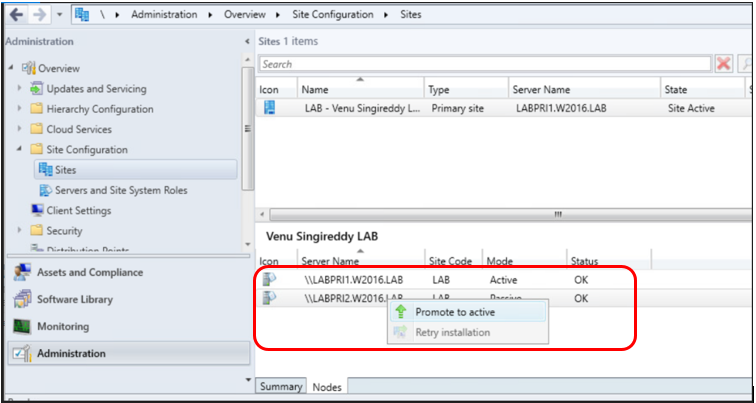The width and height of the screenshot is (756, 403).
Task: Expand the Cloud Services node
Action: click(20, 129)
